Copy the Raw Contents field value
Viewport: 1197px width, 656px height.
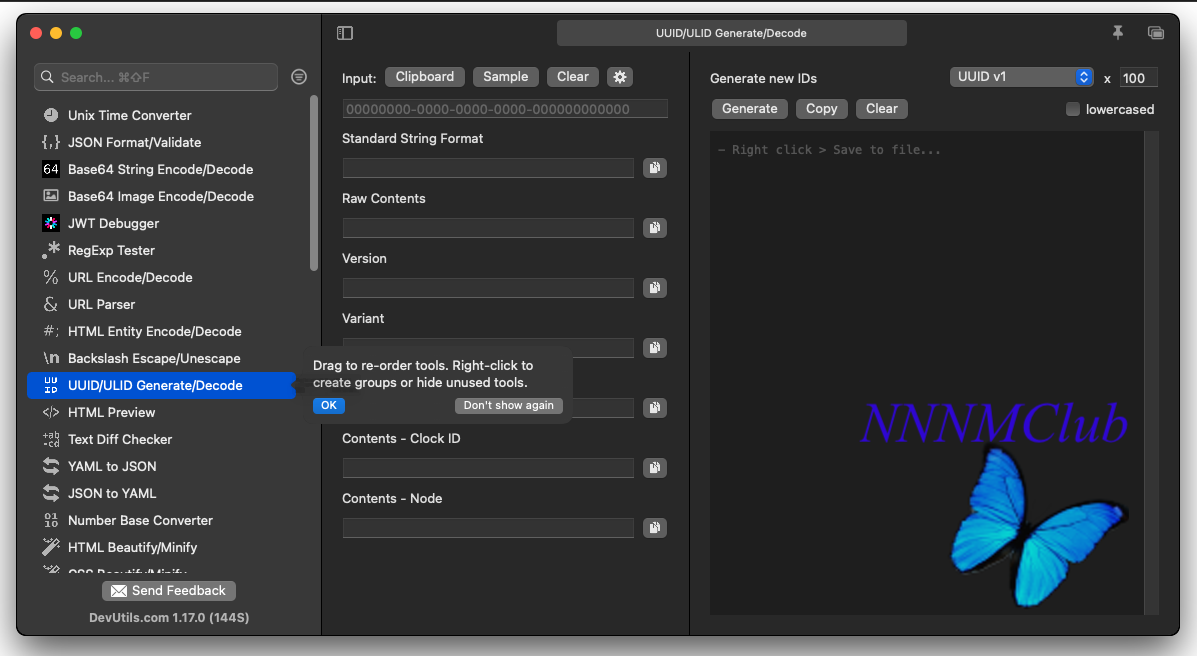tap(654, 228)
